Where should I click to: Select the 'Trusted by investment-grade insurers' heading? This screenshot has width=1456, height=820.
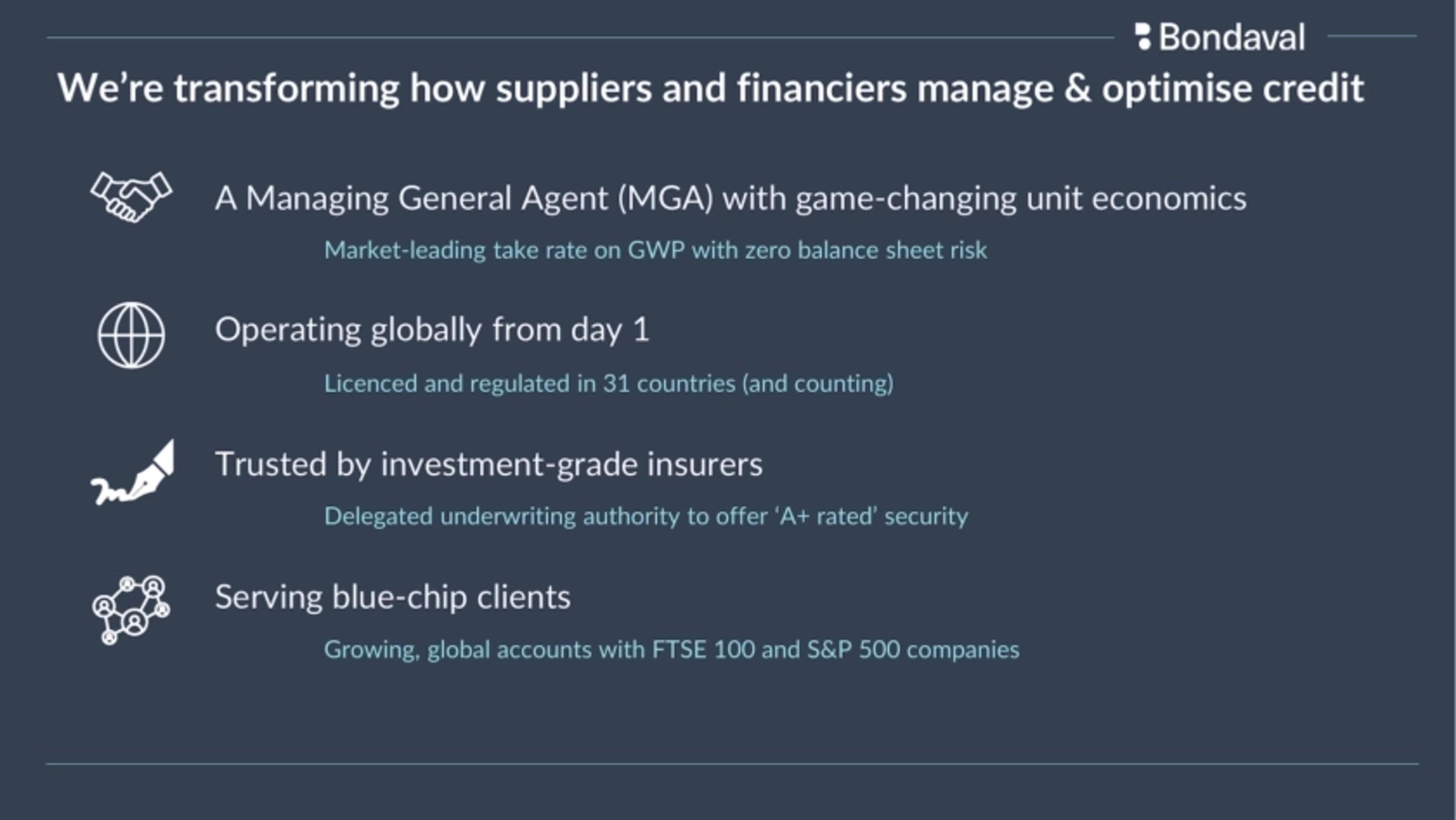tap(488, 464)
